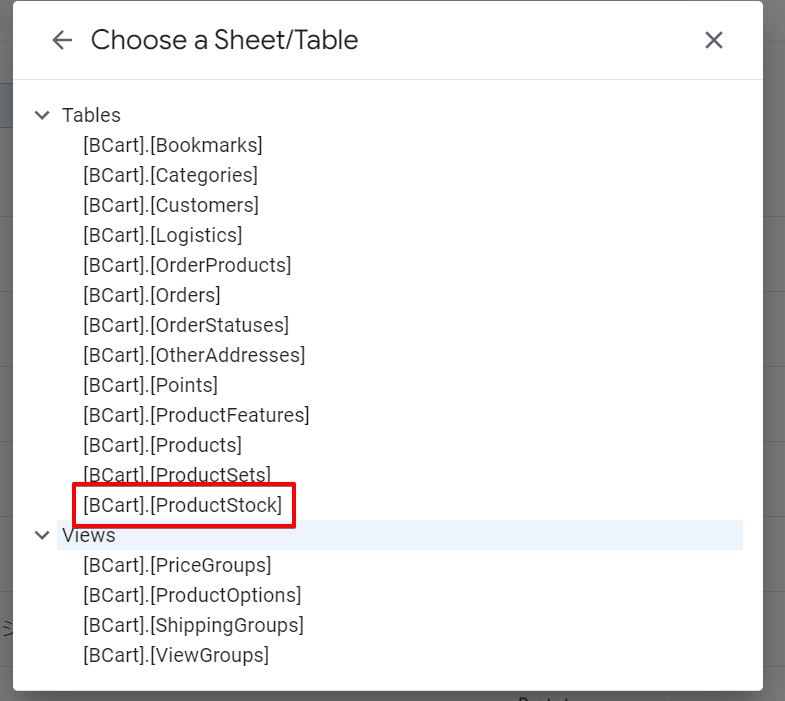Collapse the Views tree section
The image size is (785, 701).
click(42, 535)
